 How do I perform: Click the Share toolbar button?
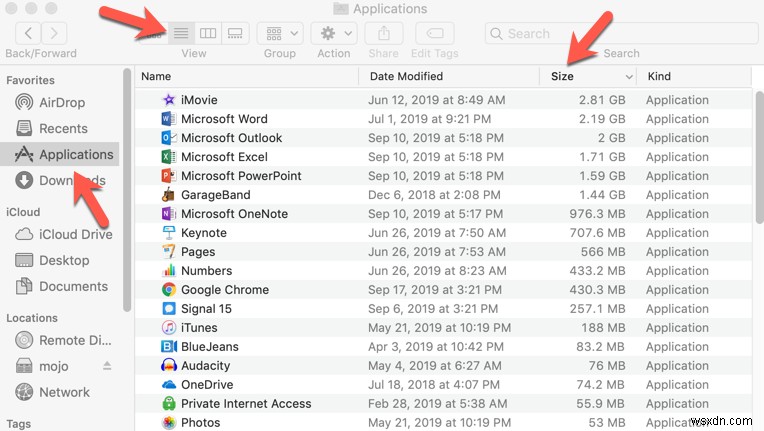pos(384,33)
